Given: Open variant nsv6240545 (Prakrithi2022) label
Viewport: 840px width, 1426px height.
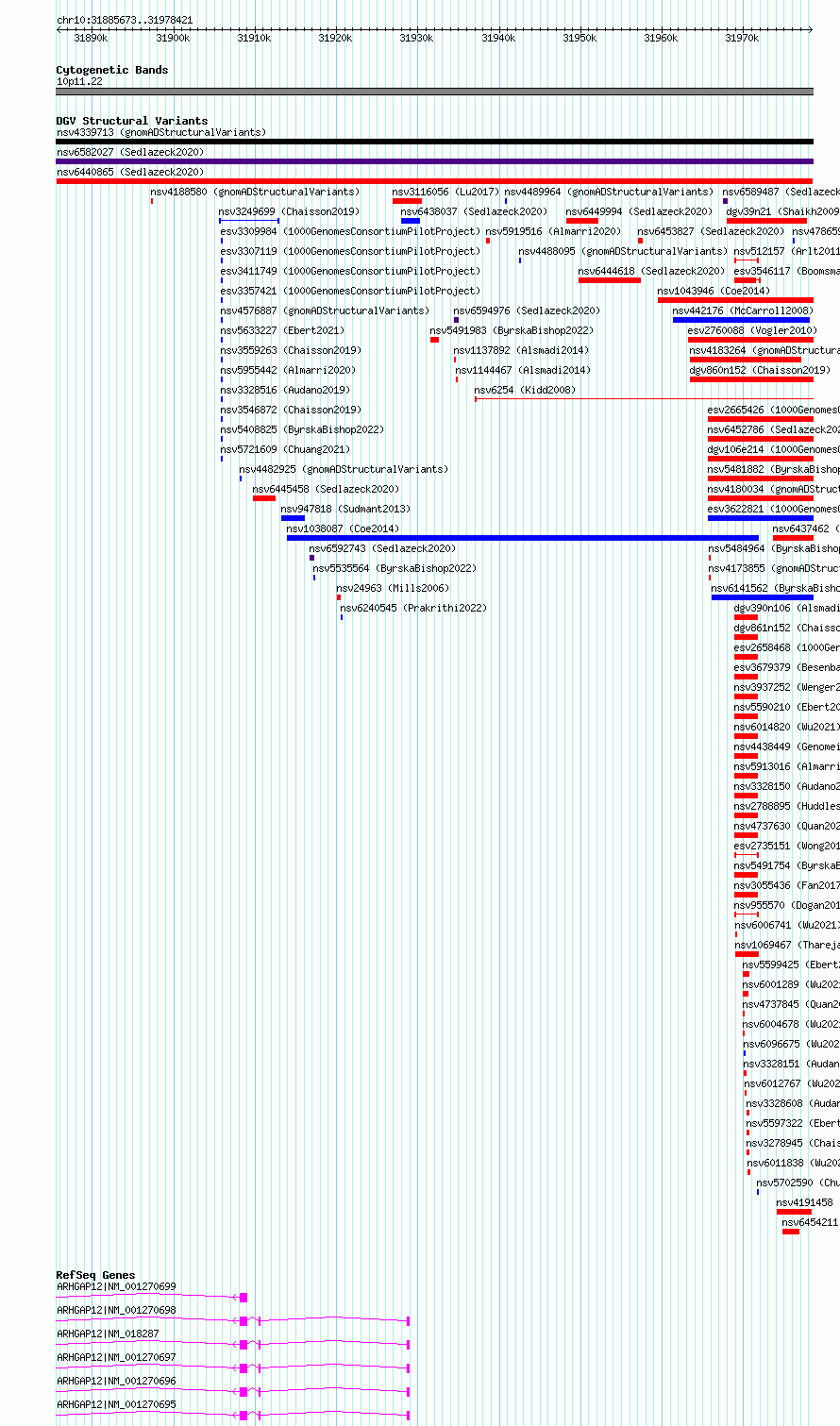Looking at the screenshot, I should pyautogui.click(x=413, y=608).
